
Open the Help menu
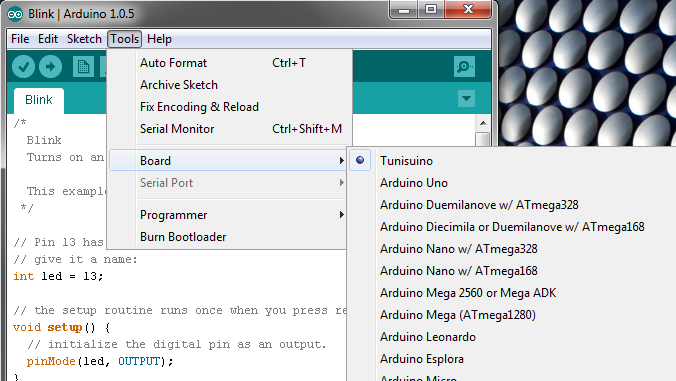159,39
